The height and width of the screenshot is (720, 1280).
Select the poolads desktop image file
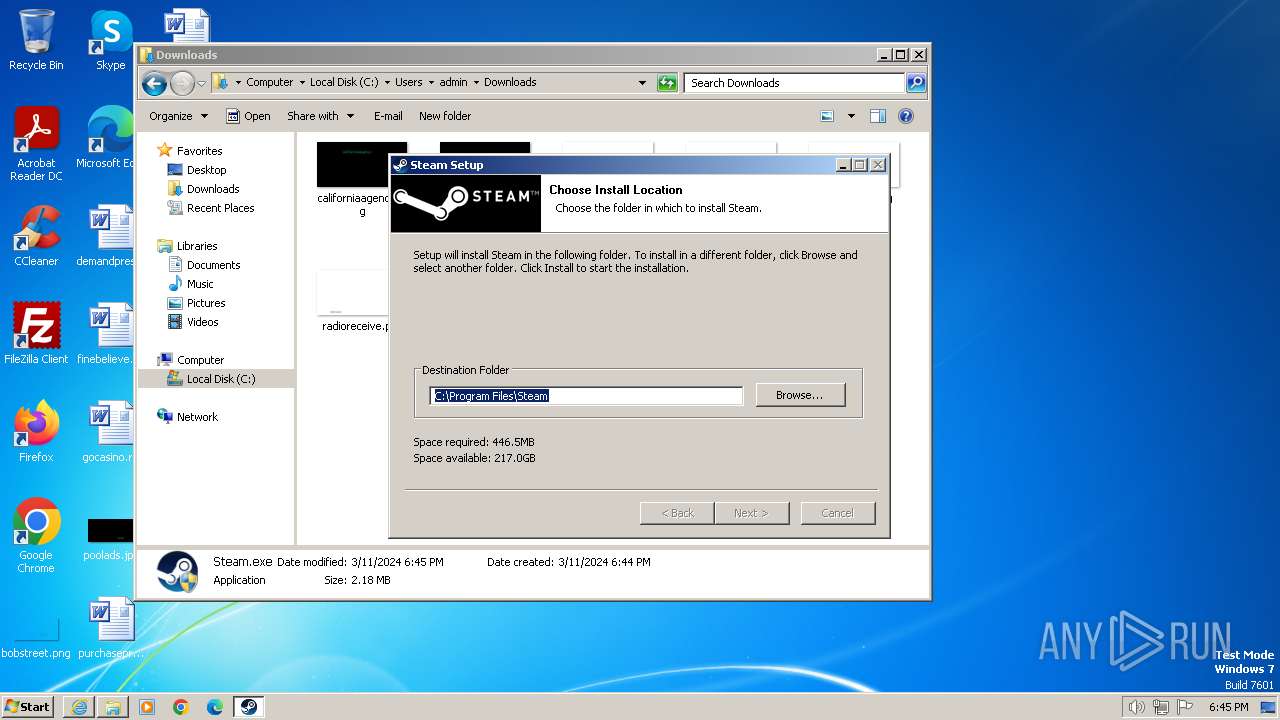tap(110, 538)
